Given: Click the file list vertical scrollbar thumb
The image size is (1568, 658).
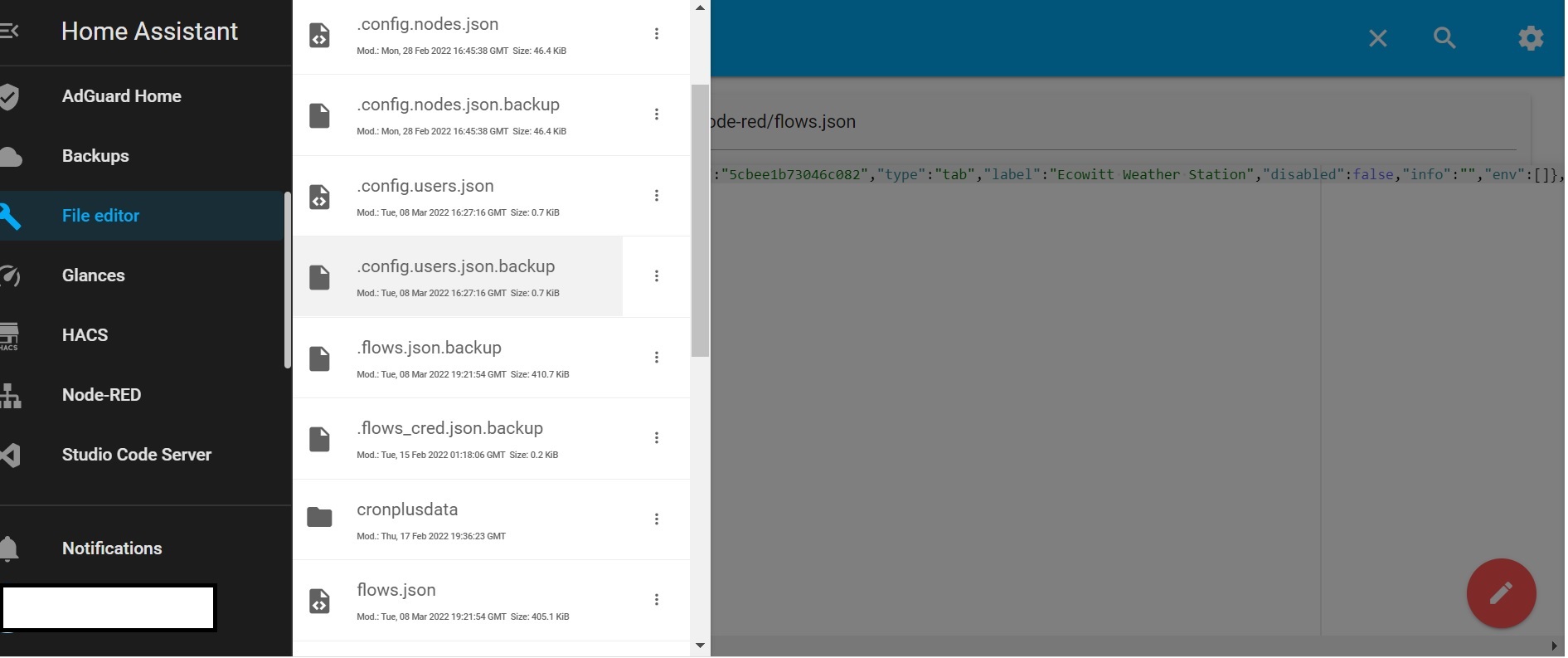Looking at the screenshot, I should (x=700, y=221).
